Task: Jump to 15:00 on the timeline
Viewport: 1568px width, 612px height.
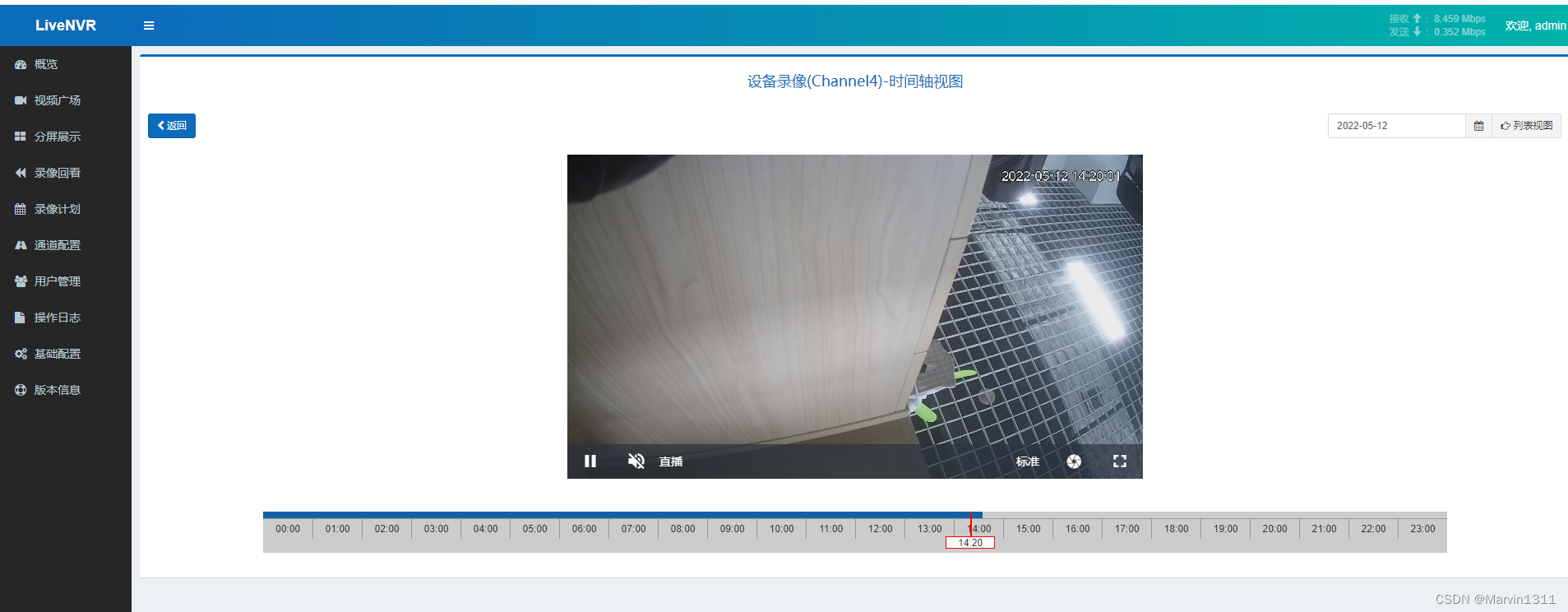Action: click(1028, 529)
